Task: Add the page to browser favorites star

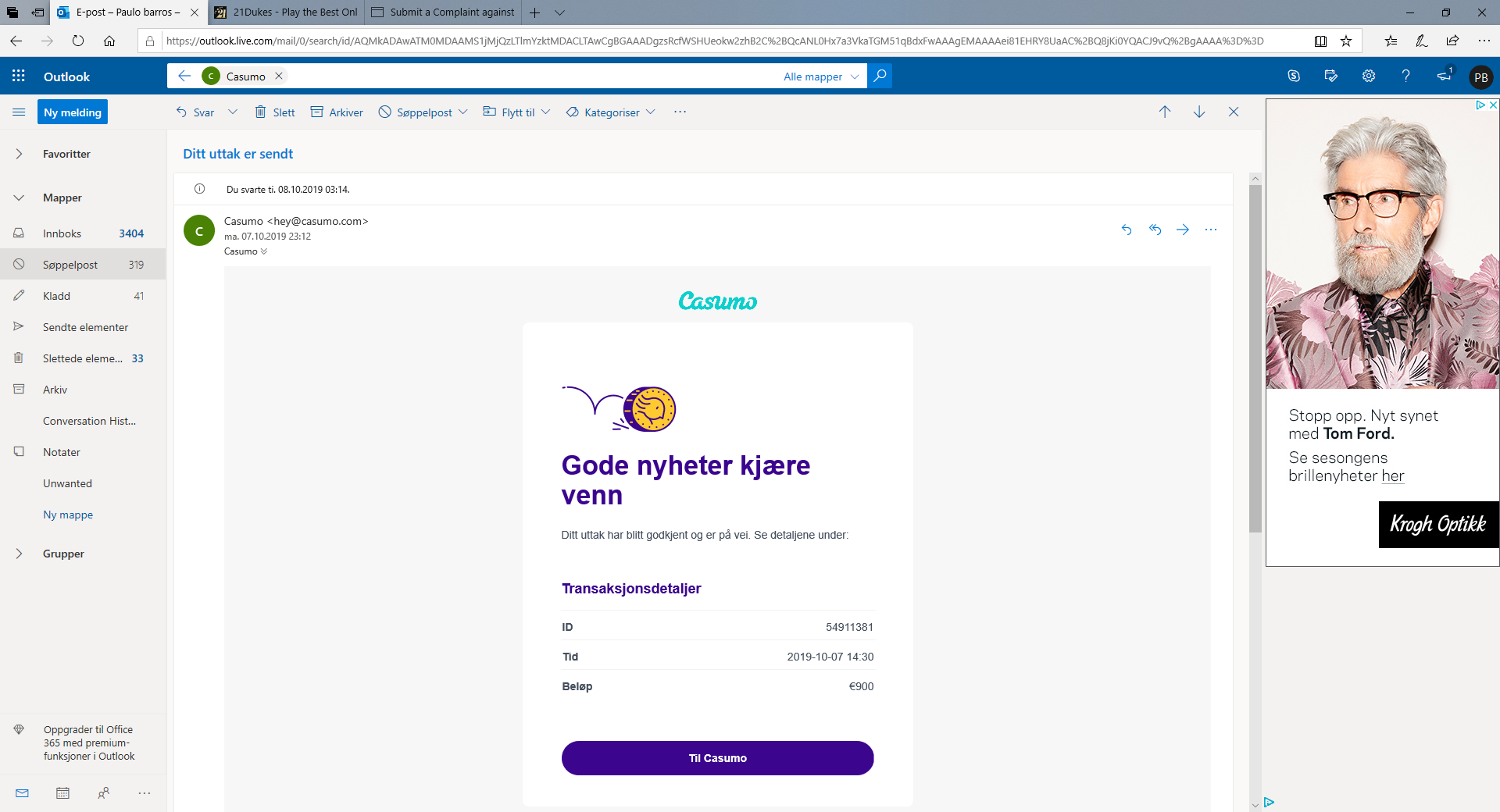Action: (1346, 41)
